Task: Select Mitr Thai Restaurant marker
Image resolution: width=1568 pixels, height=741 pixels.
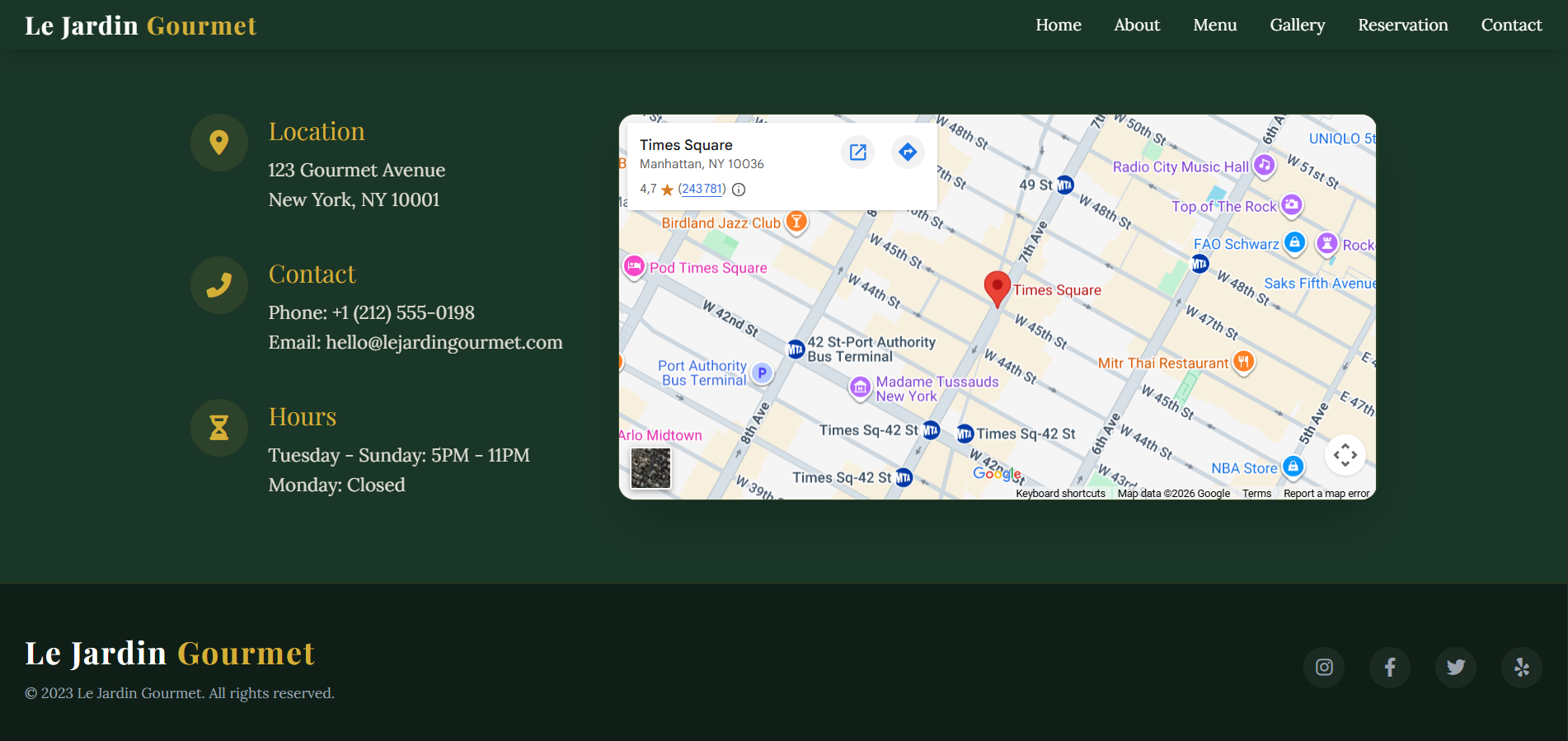Action: click(x=1244, y=362)
